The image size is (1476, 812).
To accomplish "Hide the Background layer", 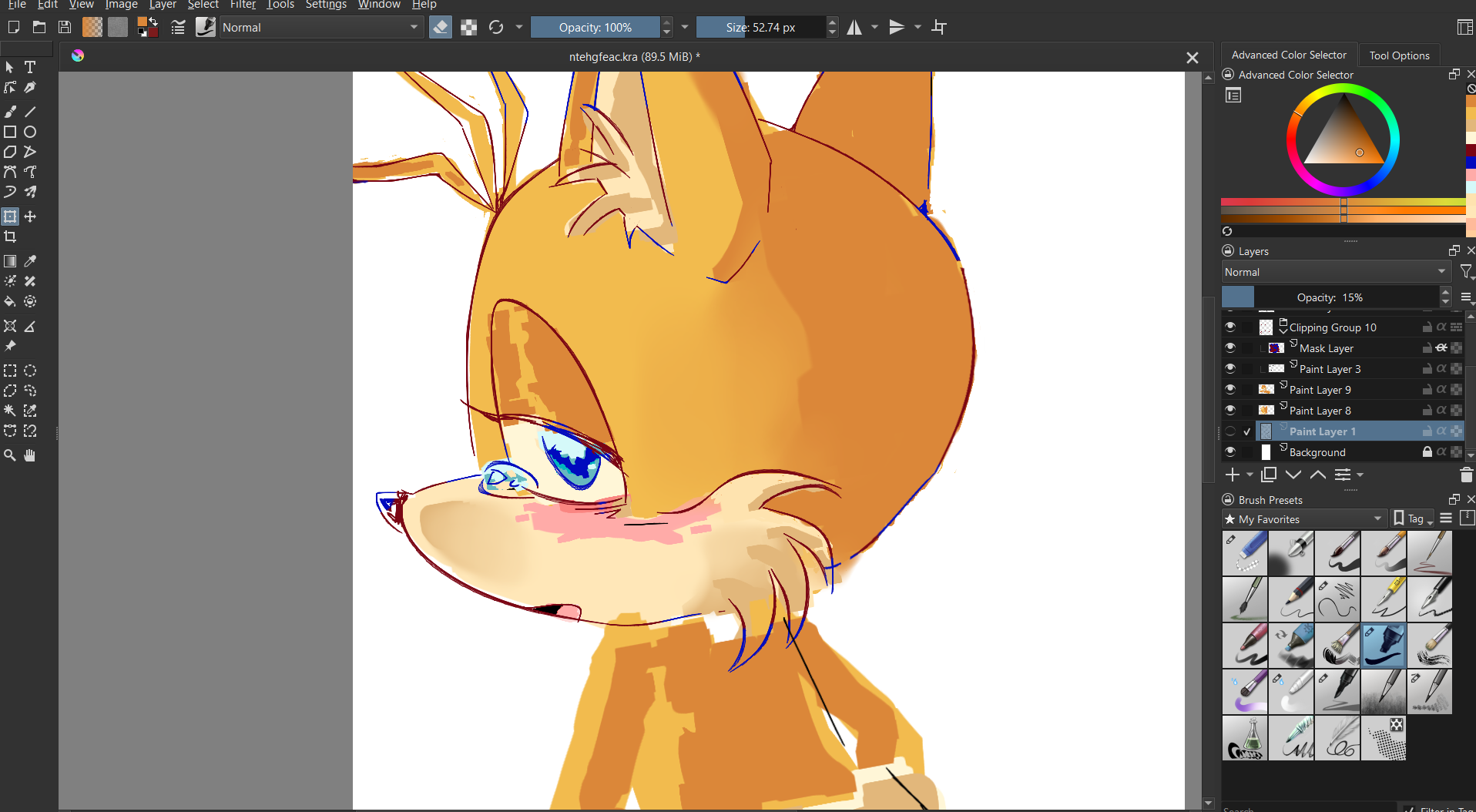I will click(1230, 452).
